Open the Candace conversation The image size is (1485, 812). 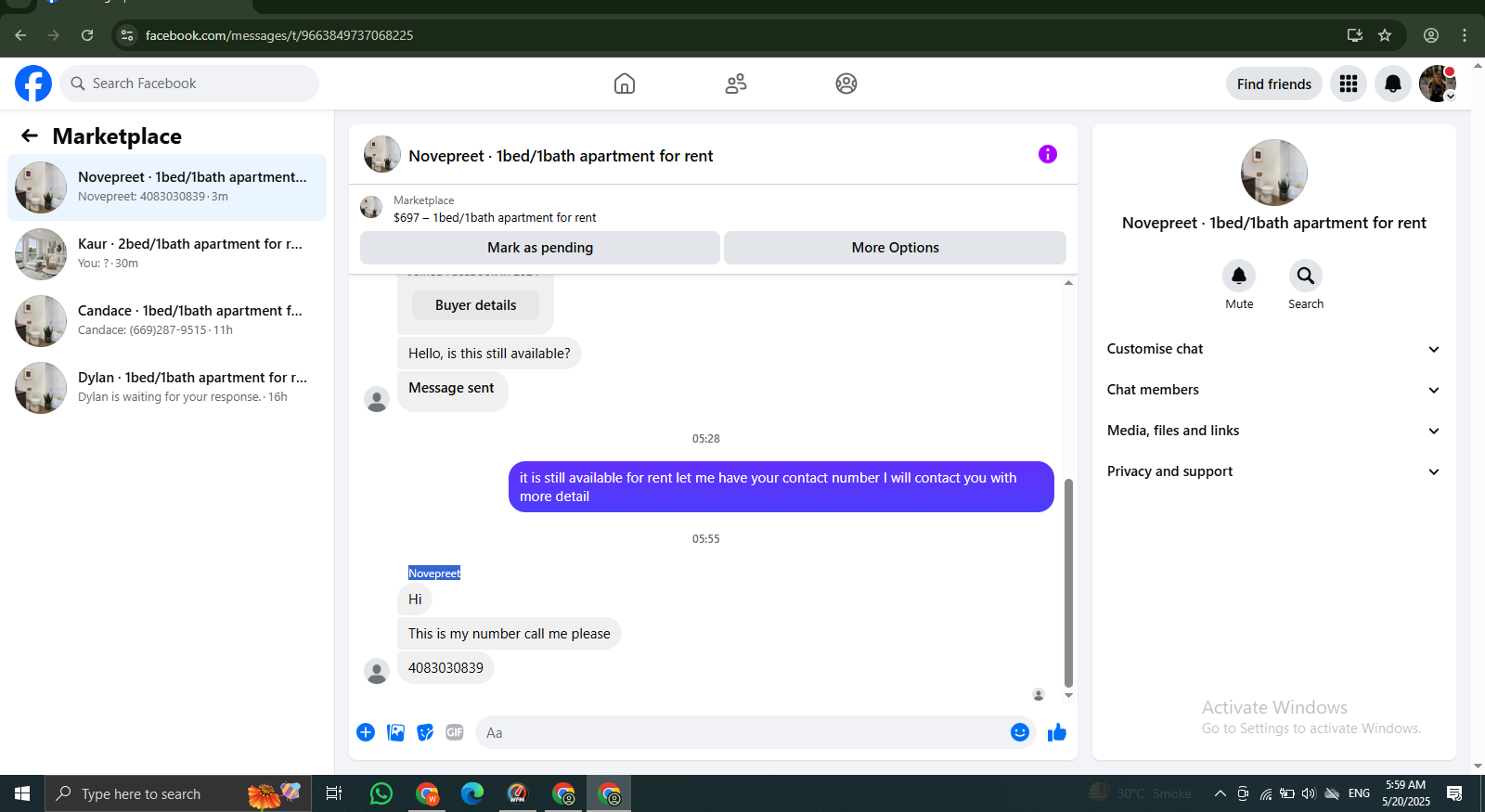167,321
